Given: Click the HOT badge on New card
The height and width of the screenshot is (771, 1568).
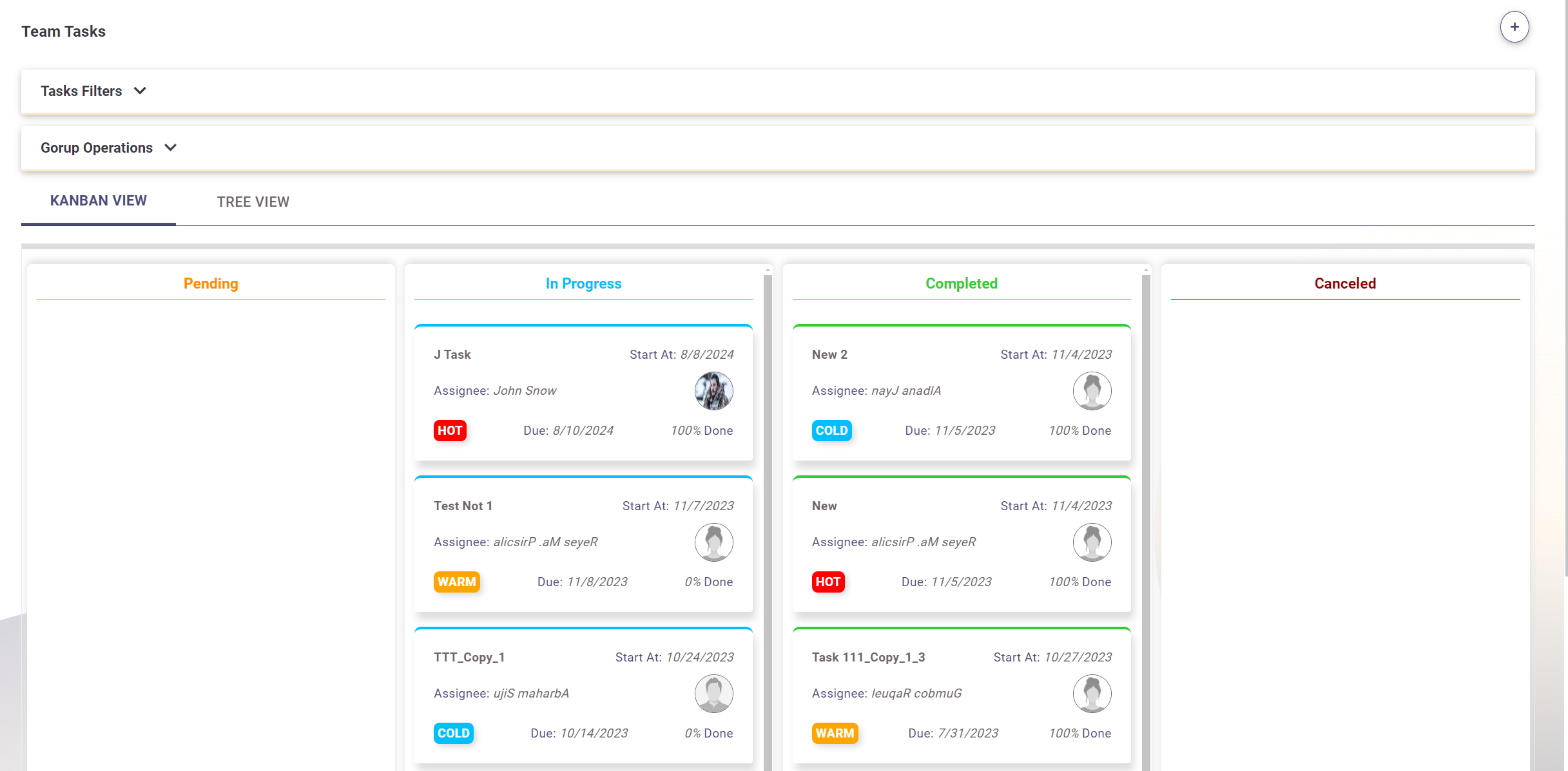Looking at the screenshot, I should point(828,582).
